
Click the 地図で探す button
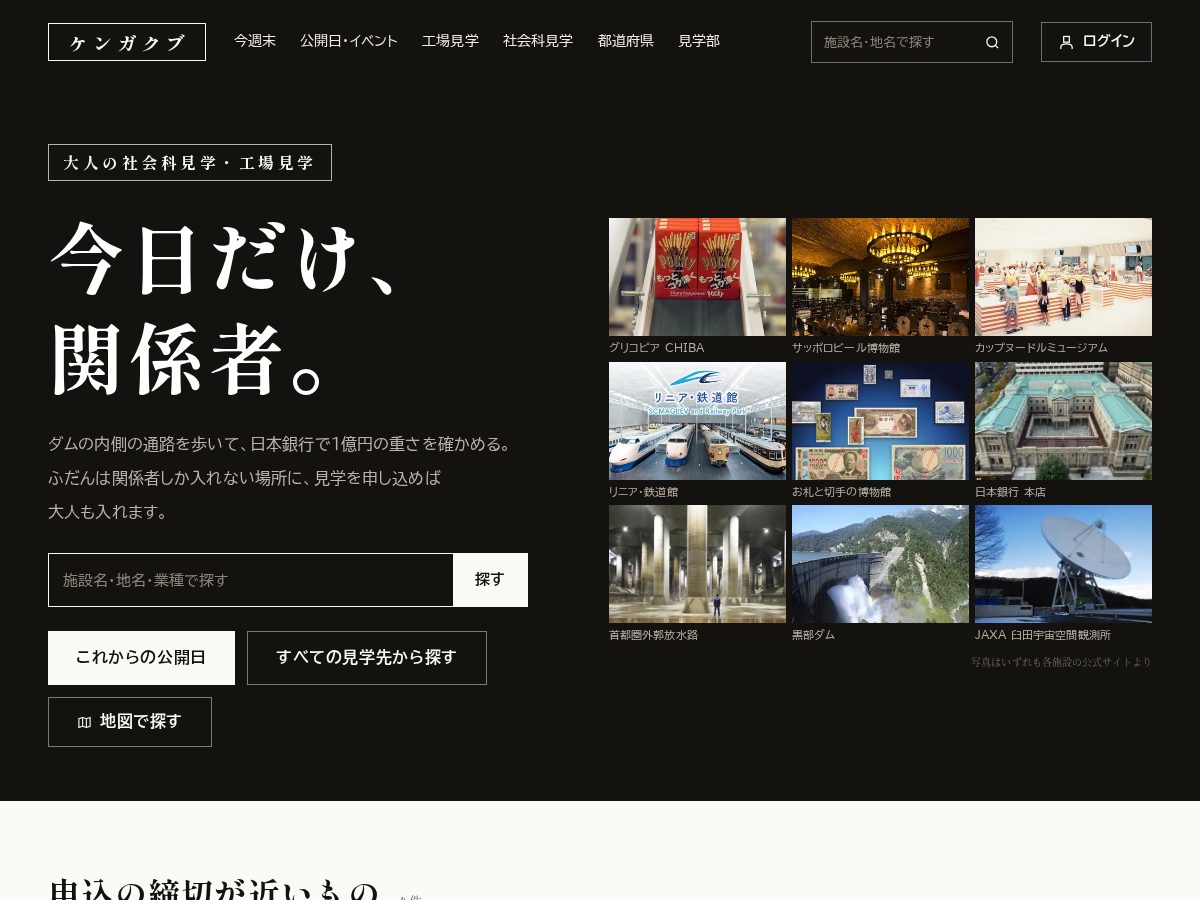tap(130, 722)
